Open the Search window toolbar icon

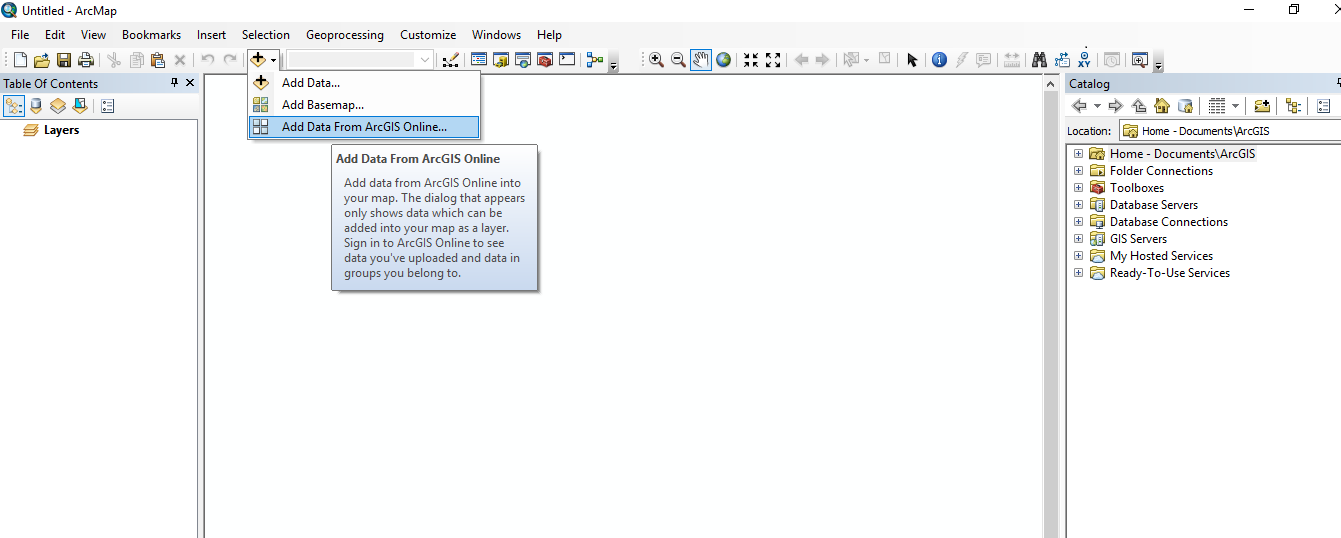(x=523, y=60)
